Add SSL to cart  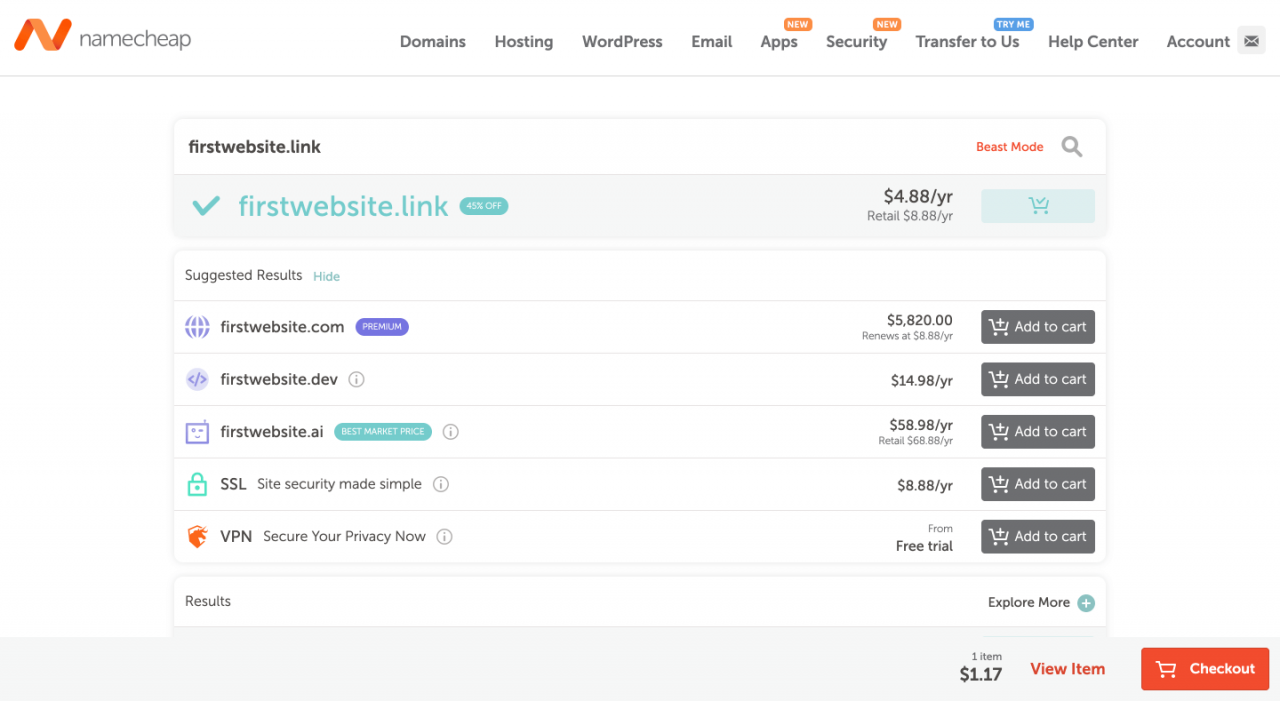[x=1038, y=484]
